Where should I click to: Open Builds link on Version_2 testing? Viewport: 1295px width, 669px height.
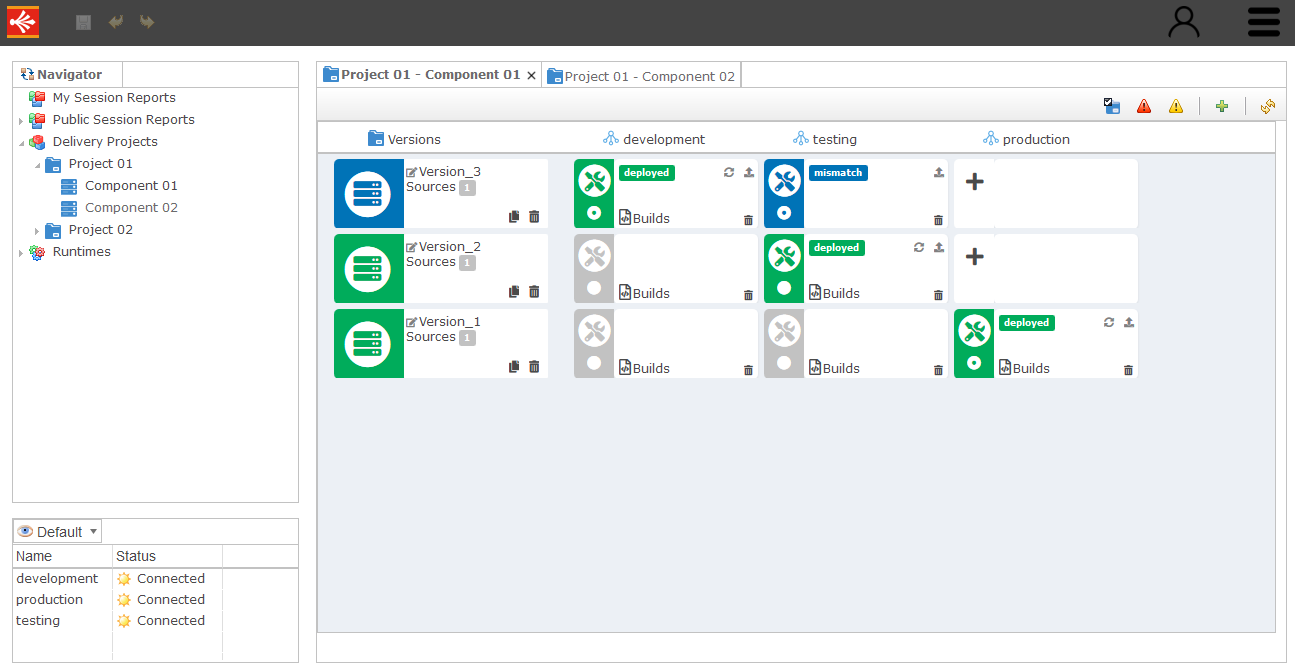pos(834,292)
